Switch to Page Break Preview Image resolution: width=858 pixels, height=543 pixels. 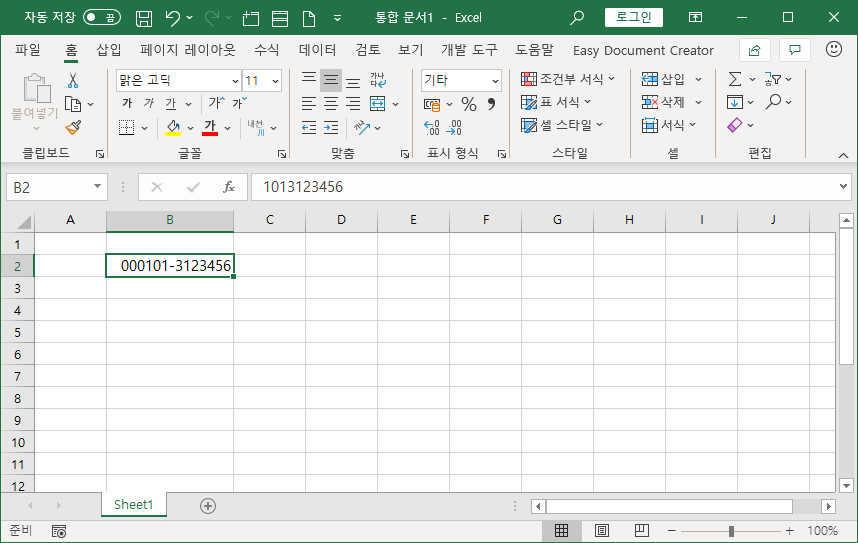click(x=641, y=530)
